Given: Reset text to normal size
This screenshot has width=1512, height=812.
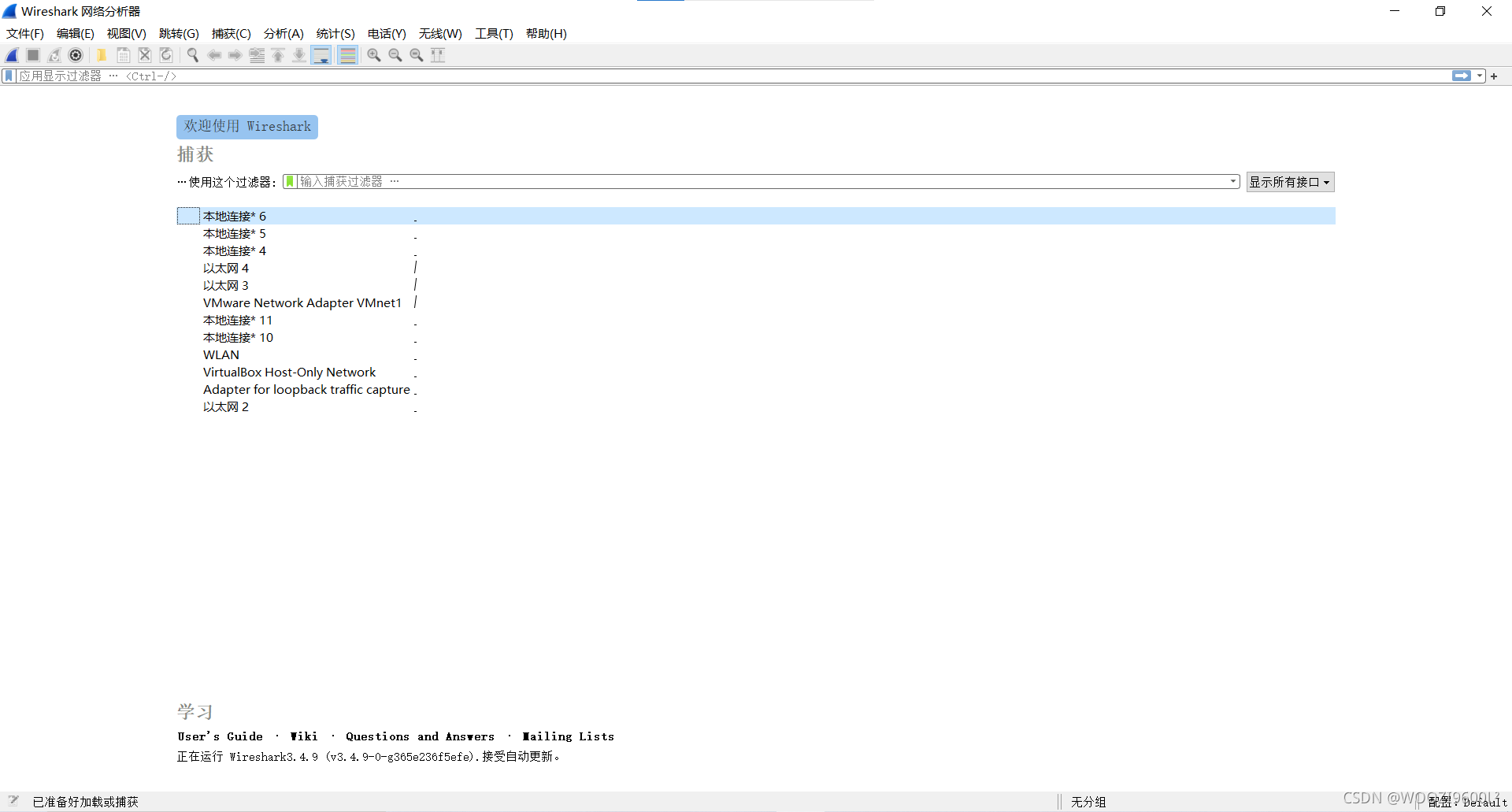Looking at the screenshot, I should [417, 55].
